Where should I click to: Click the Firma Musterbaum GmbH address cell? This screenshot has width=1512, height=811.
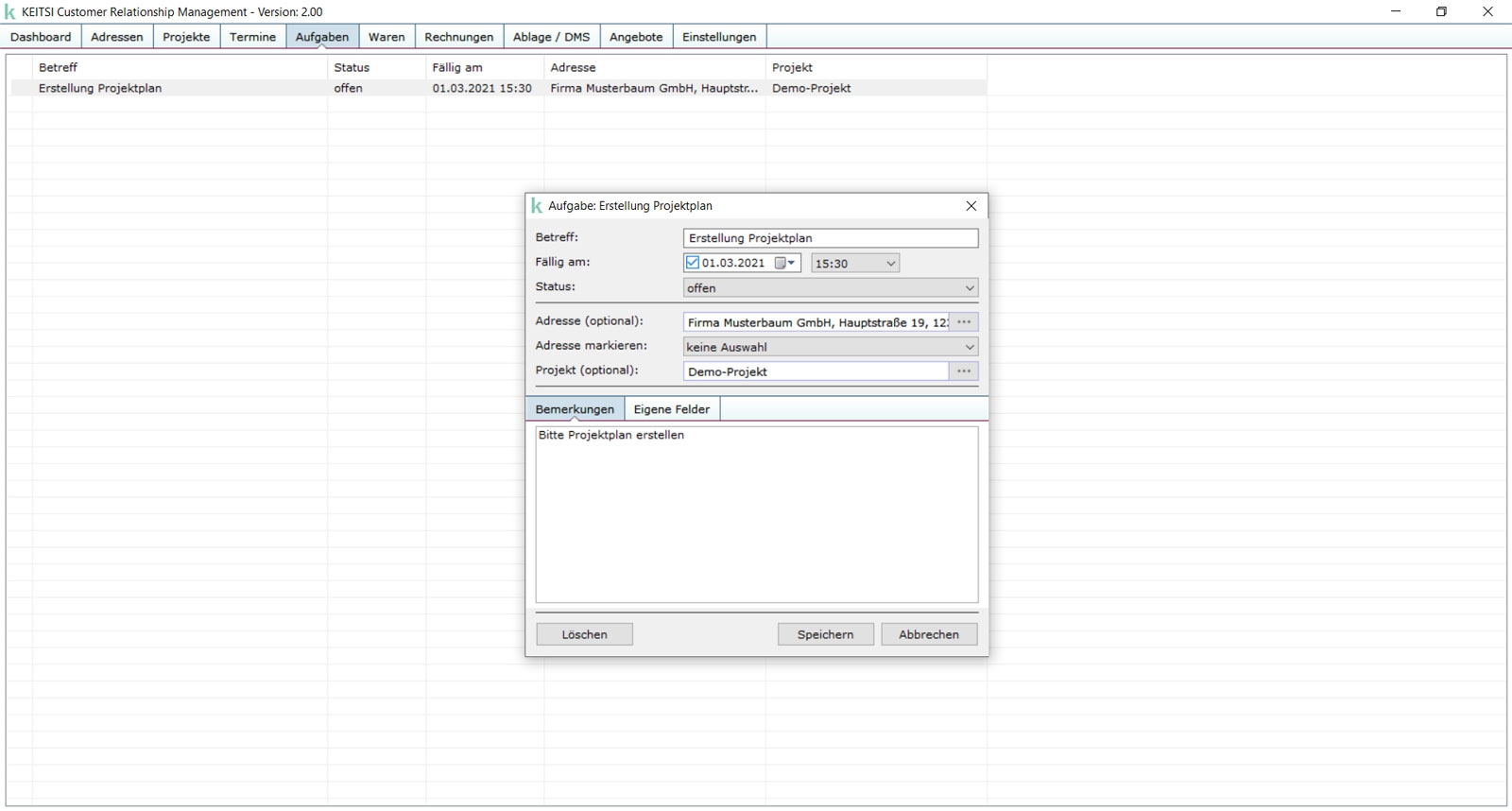(x=654, y=88)
